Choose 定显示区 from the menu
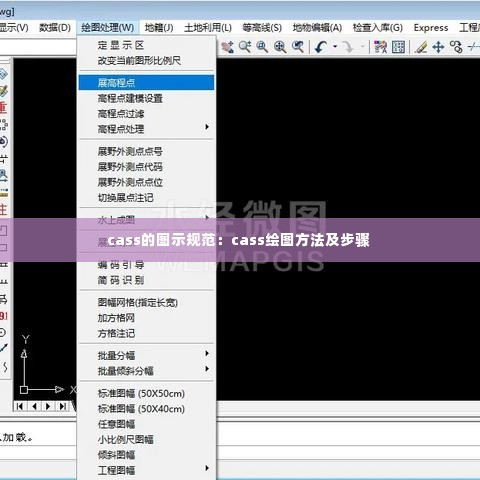This screenshot has height=480, width=480. point(146,45)
